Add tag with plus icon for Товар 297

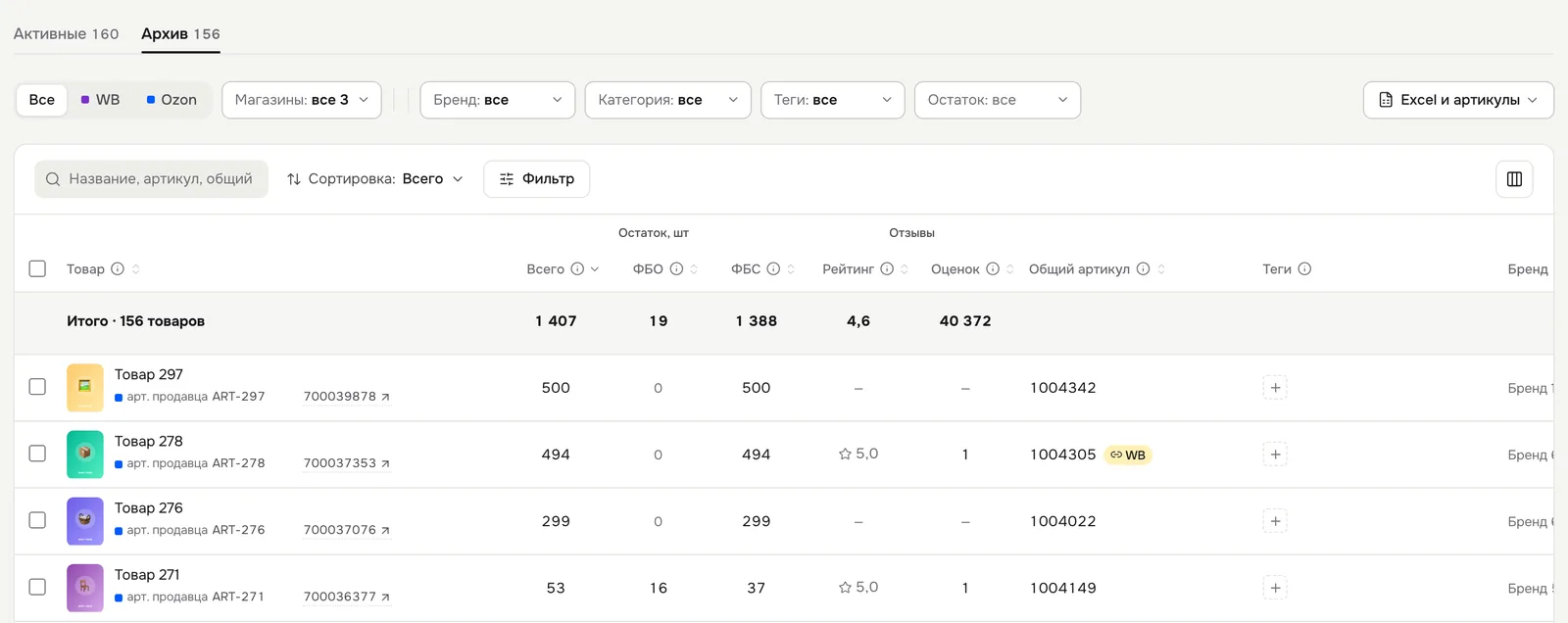tap(1275, 388)
